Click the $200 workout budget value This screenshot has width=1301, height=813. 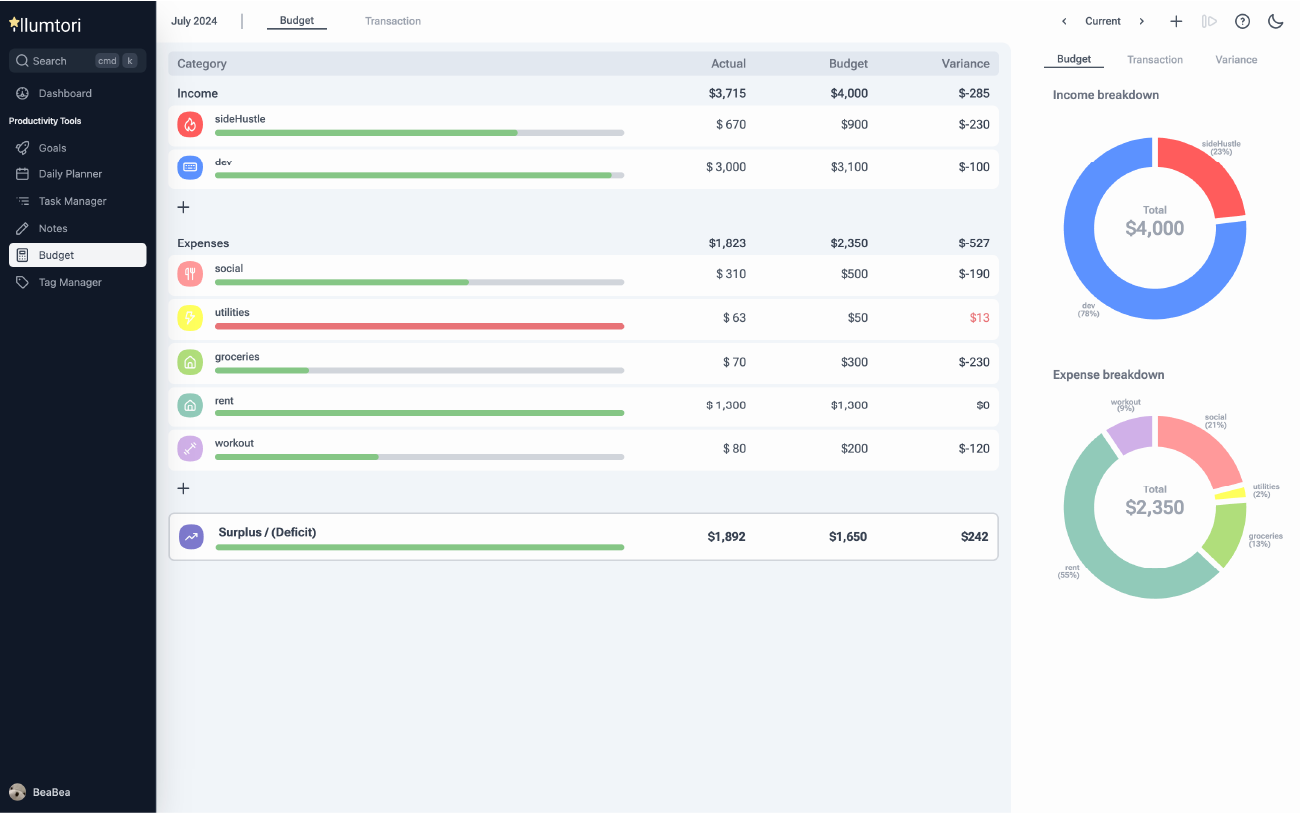854,449
